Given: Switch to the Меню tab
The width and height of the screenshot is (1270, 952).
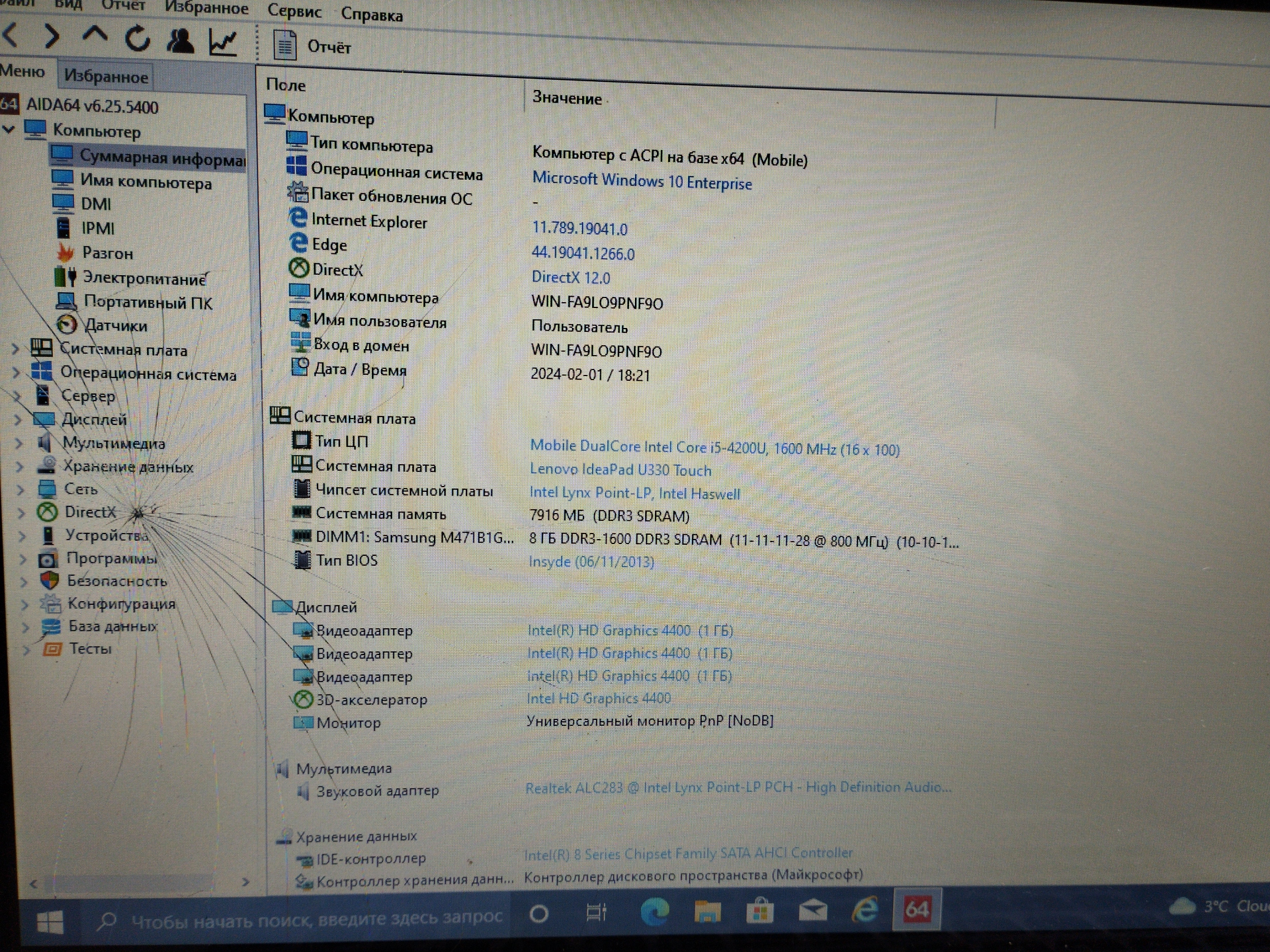Looking at the screenshot, I should [x=22, y=71].
